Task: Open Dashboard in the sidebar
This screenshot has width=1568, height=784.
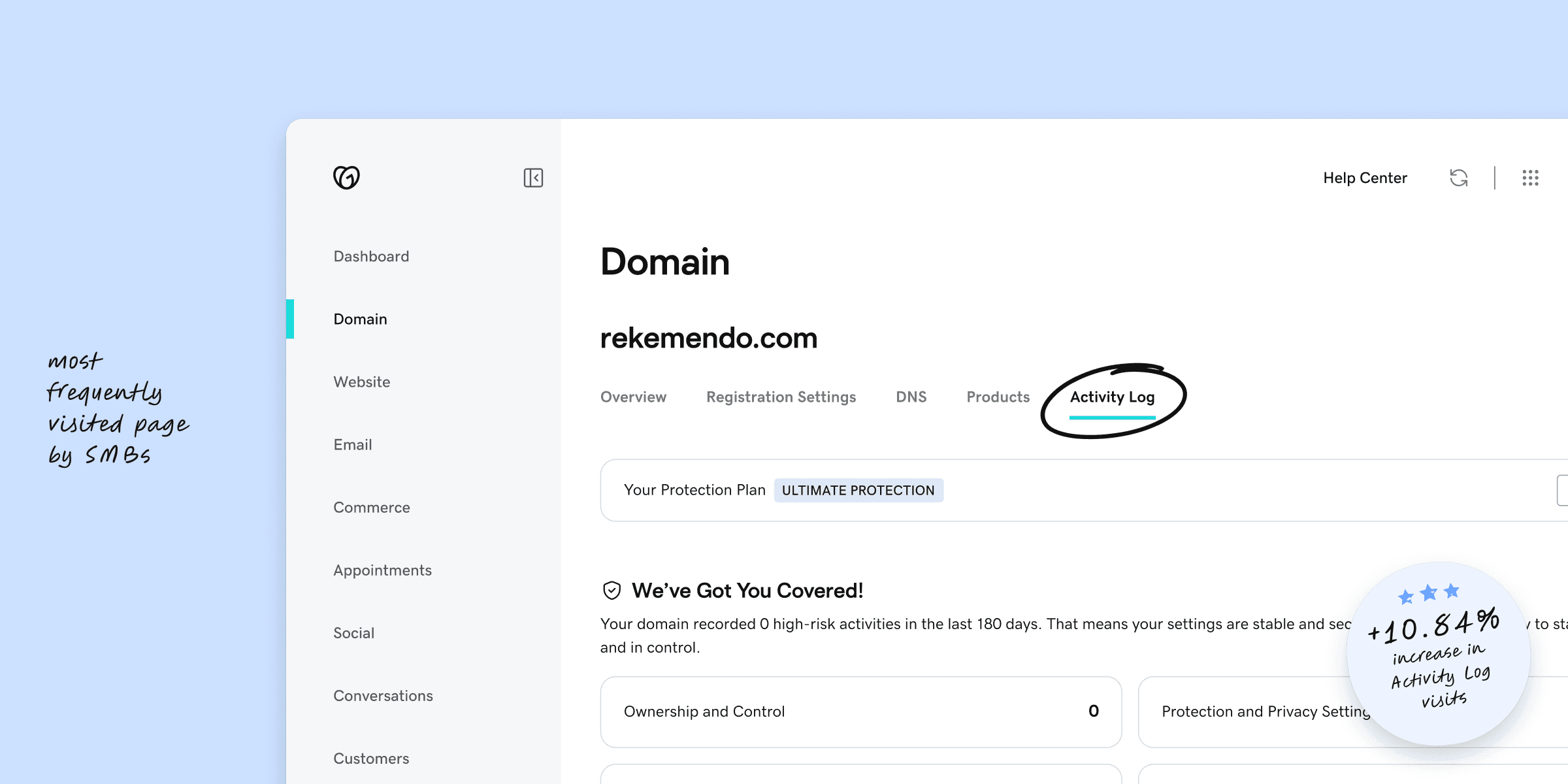Action: (x=371, y=256)
